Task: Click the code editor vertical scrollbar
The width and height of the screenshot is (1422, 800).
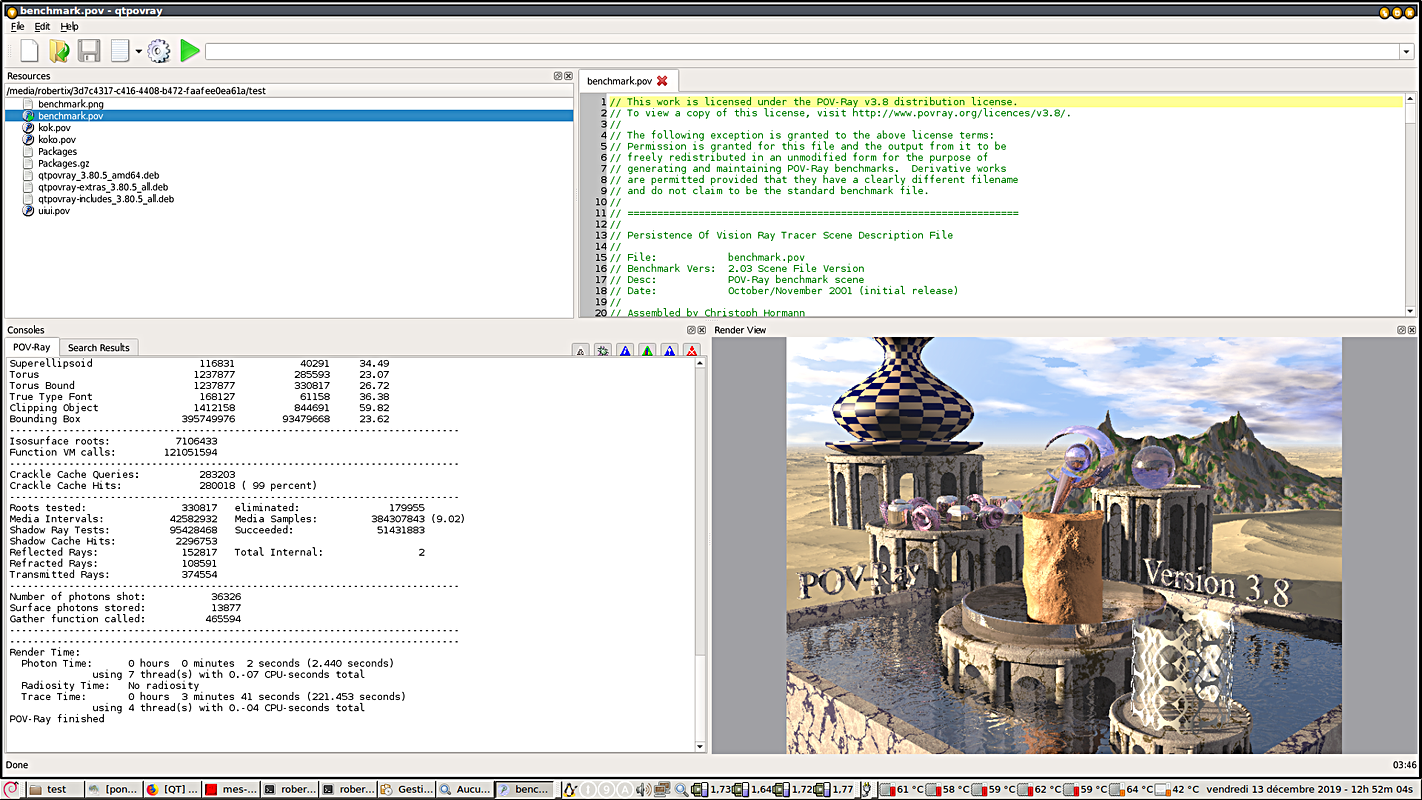Action: [1411, 205]
